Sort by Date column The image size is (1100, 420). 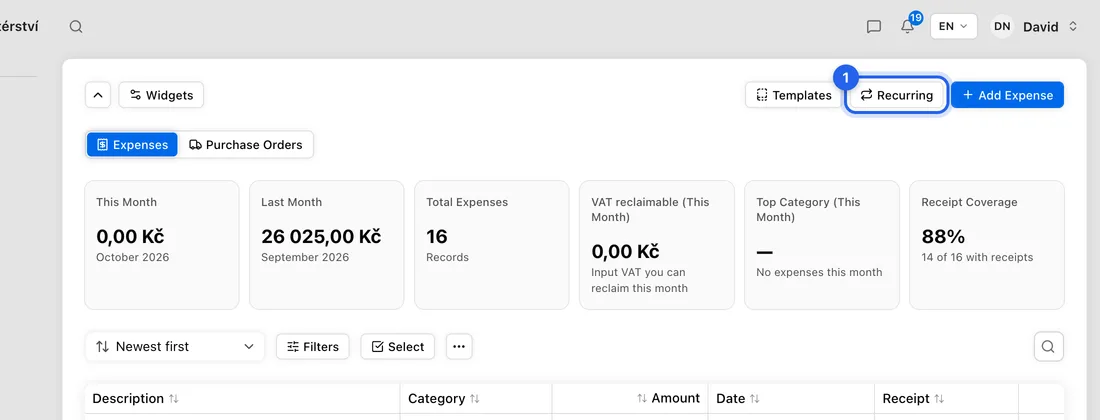[x=738, y=398]
